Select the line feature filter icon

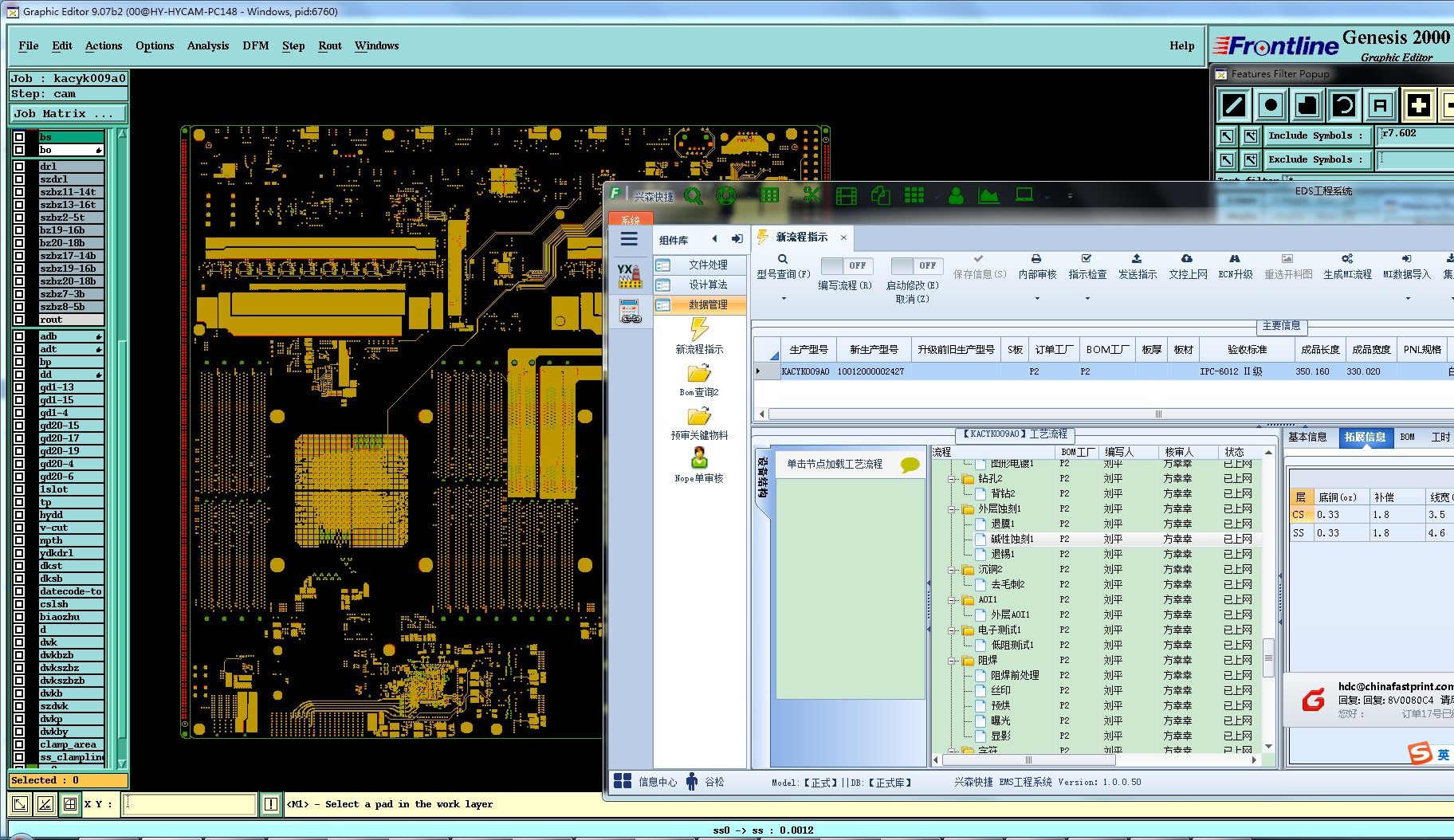[x=1234, y=105]
